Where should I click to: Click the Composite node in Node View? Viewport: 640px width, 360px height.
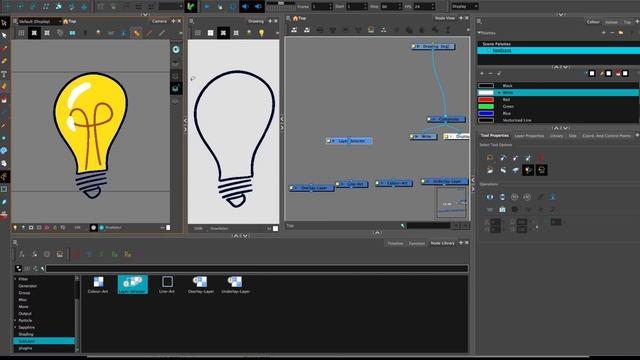pyautogui.click(x=446, y=119)
